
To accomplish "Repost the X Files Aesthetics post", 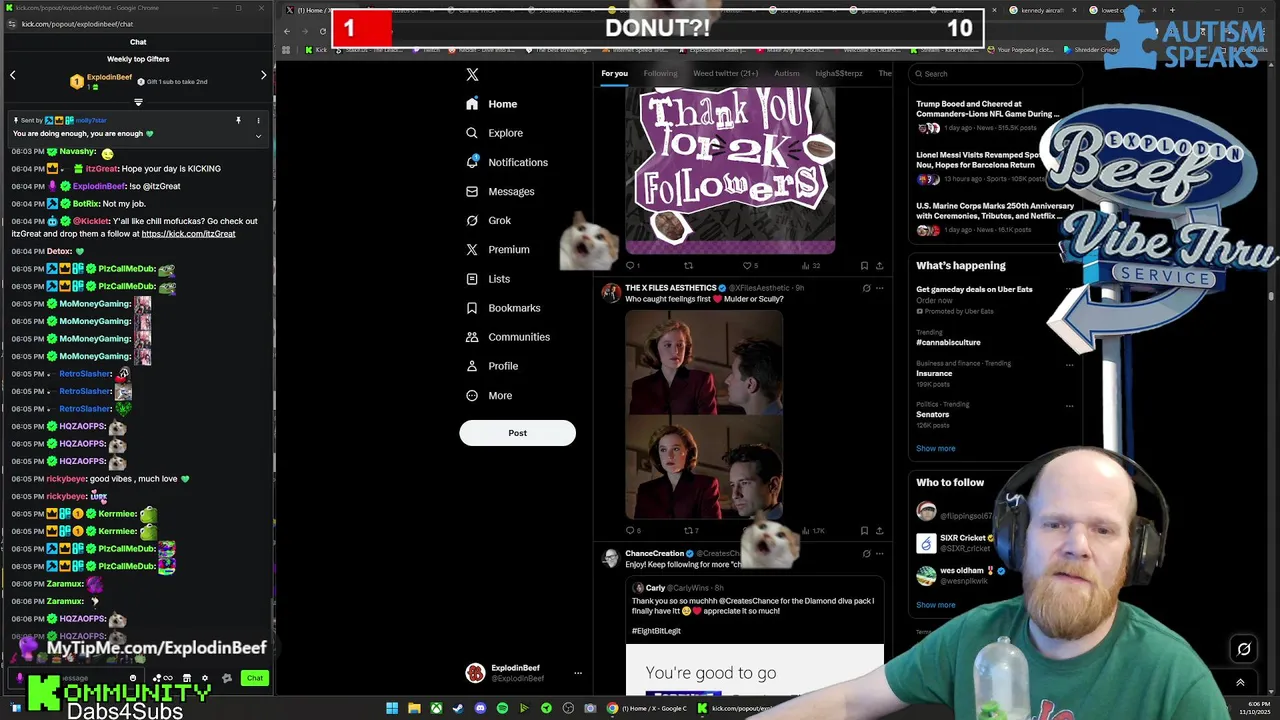I will pyautogui.click(x=690, y=530).
